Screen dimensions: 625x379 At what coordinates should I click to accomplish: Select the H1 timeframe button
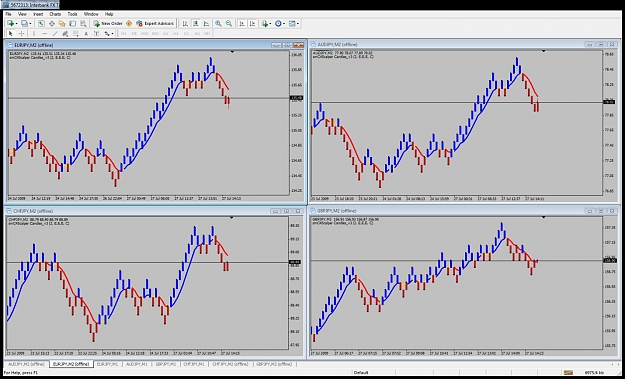(x=165, y=33)
